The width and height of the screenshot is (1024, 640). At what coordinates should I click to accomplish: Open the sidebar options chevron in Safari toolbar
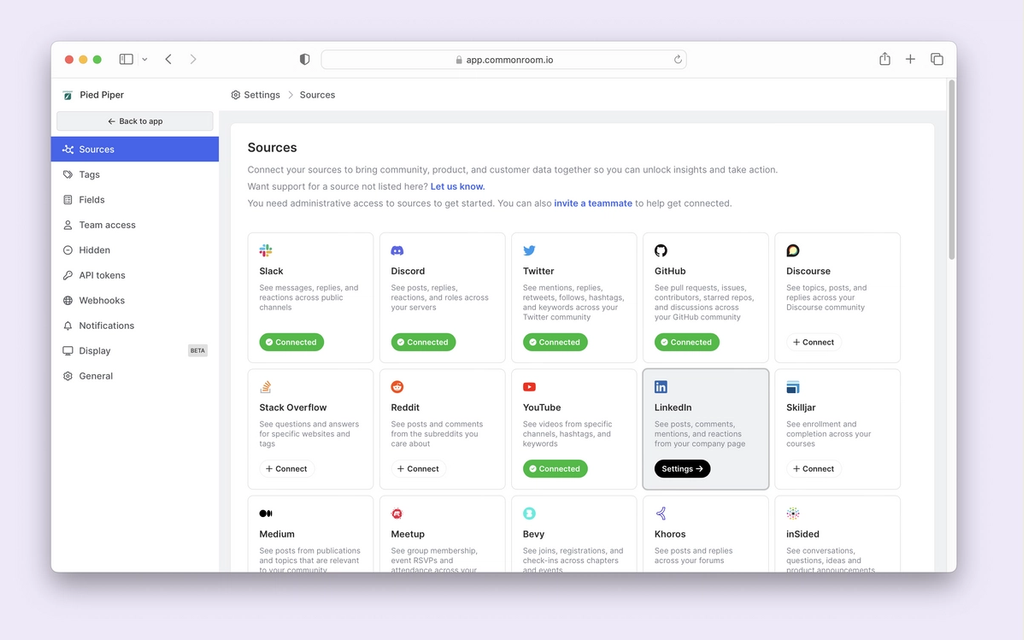[144, 59]
